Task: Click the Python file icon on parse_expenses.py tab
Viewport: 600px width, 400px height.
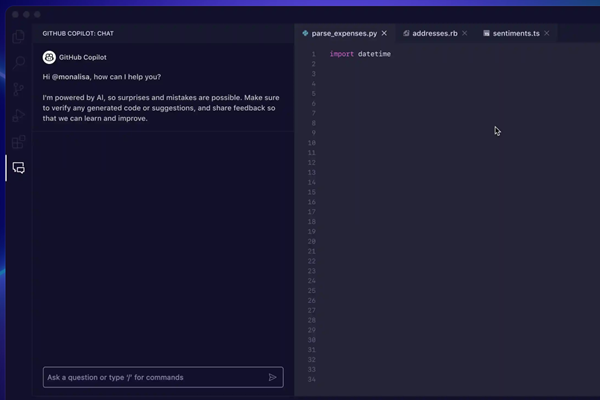Action: click(305, 33)
